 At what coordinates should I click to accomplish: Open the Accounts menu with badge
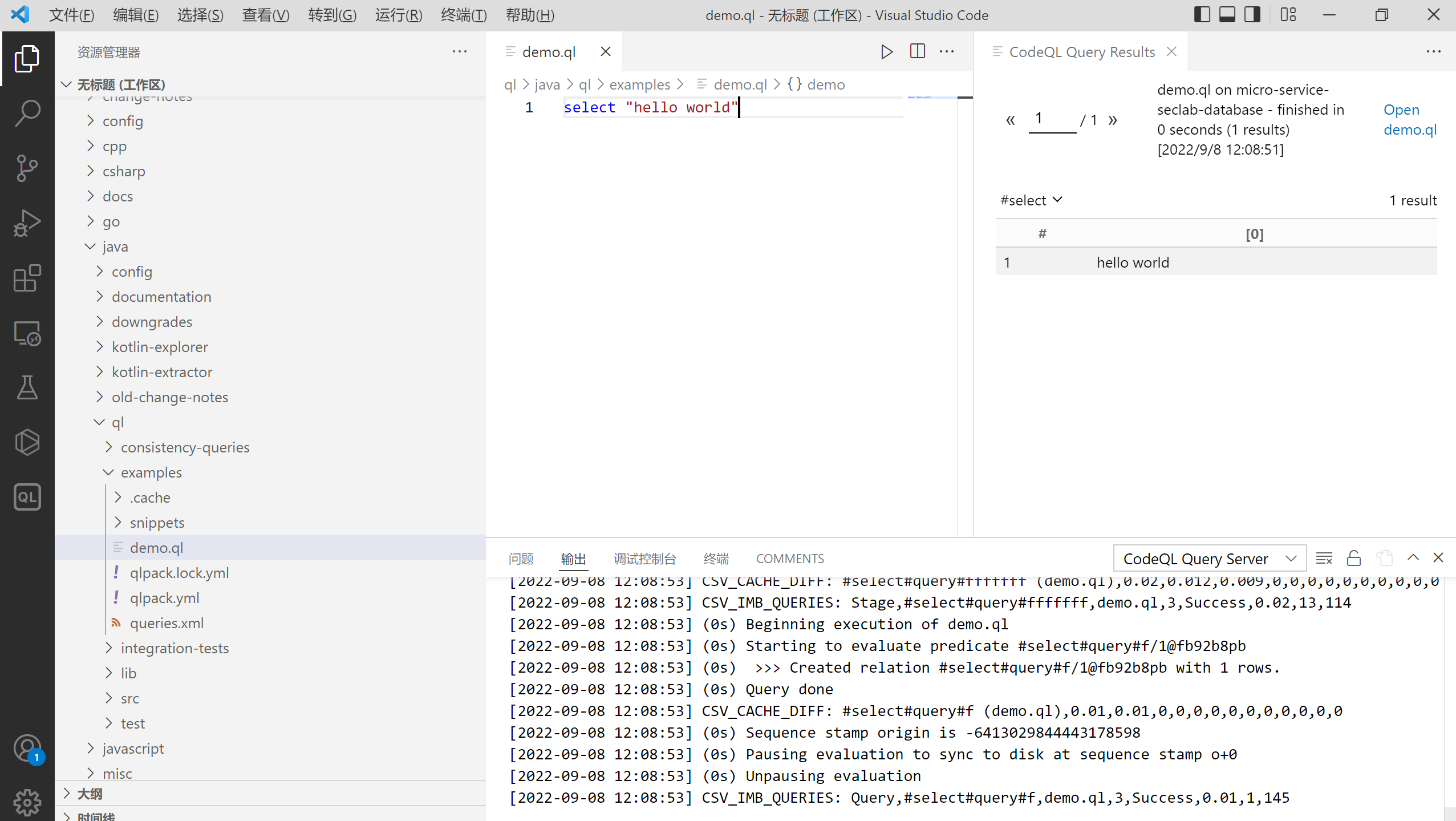[27, 749]
